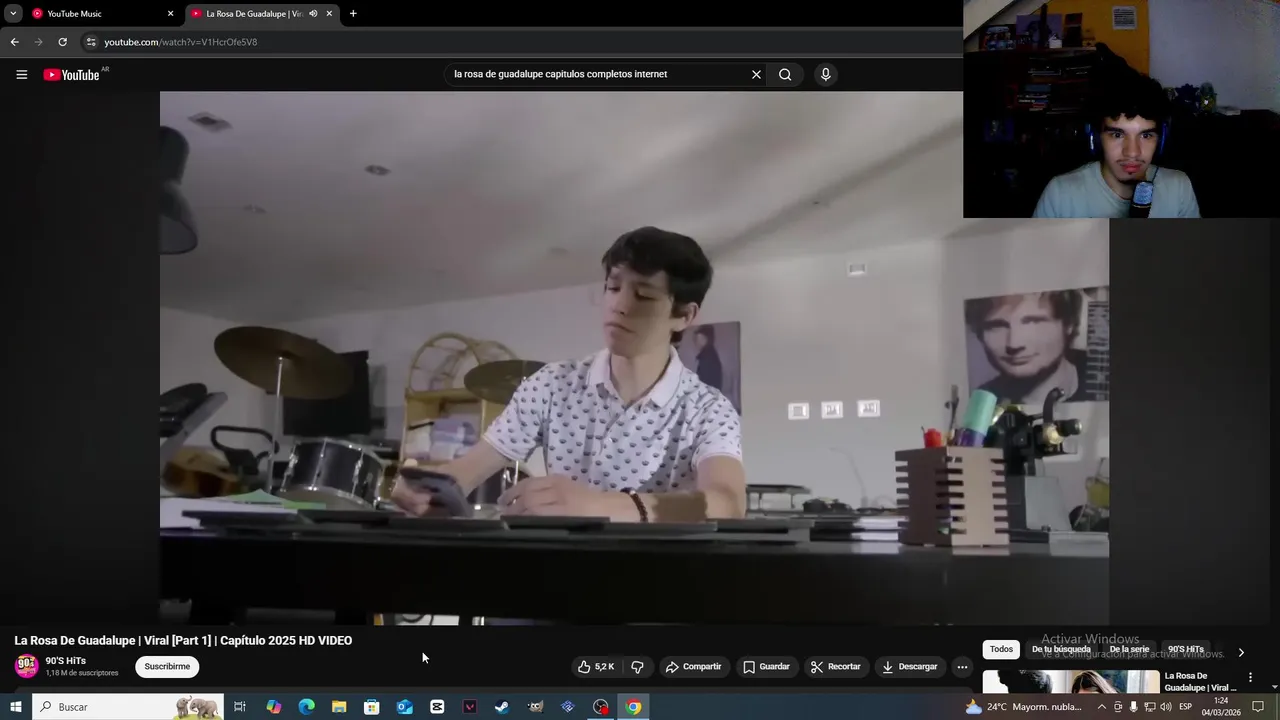Open the Windows Start menu
This screenshot has width=1280, height=720.
[x=15, y=707]
